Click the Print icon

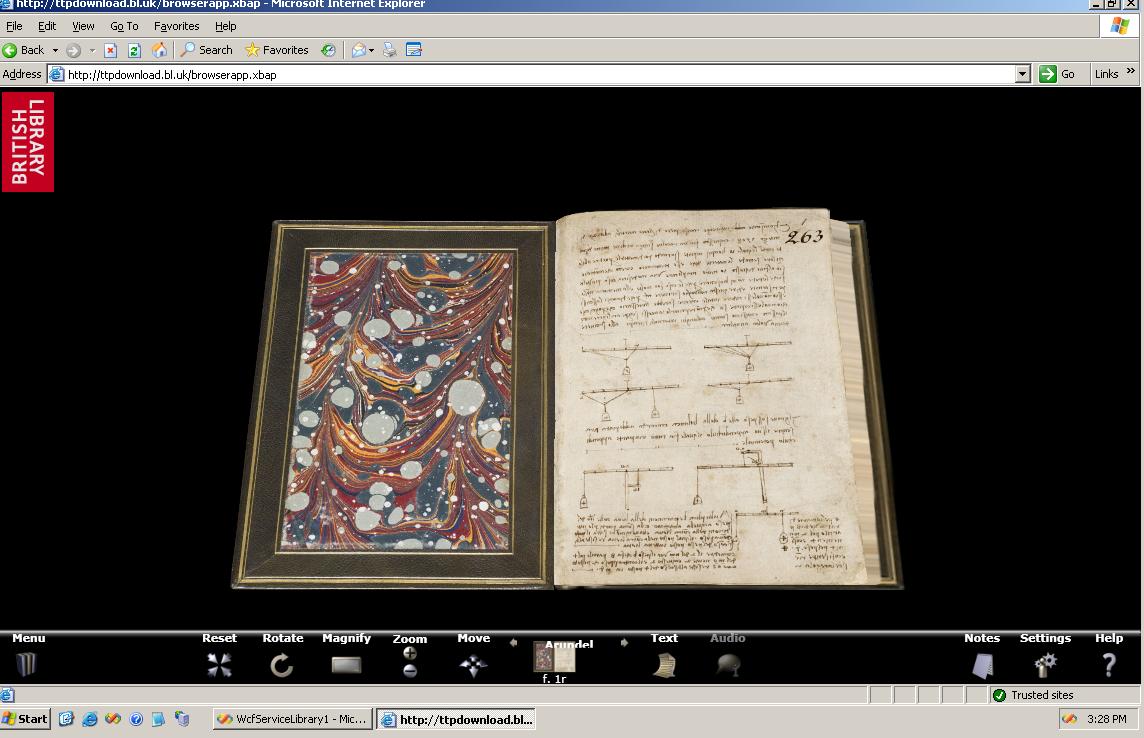[x=390, y=50]
